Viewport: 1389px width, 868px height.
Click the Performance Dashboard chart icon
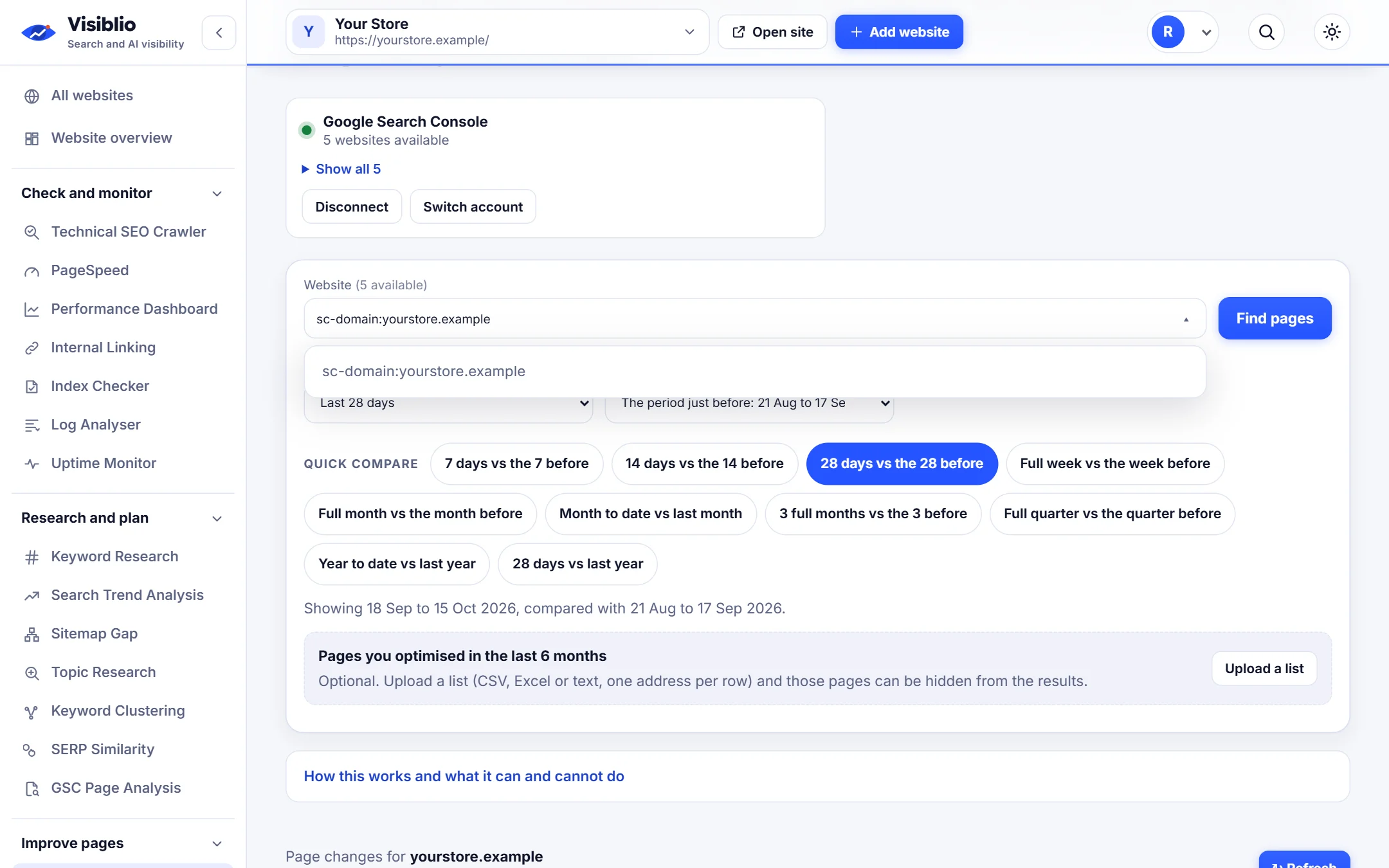(32, 309)
